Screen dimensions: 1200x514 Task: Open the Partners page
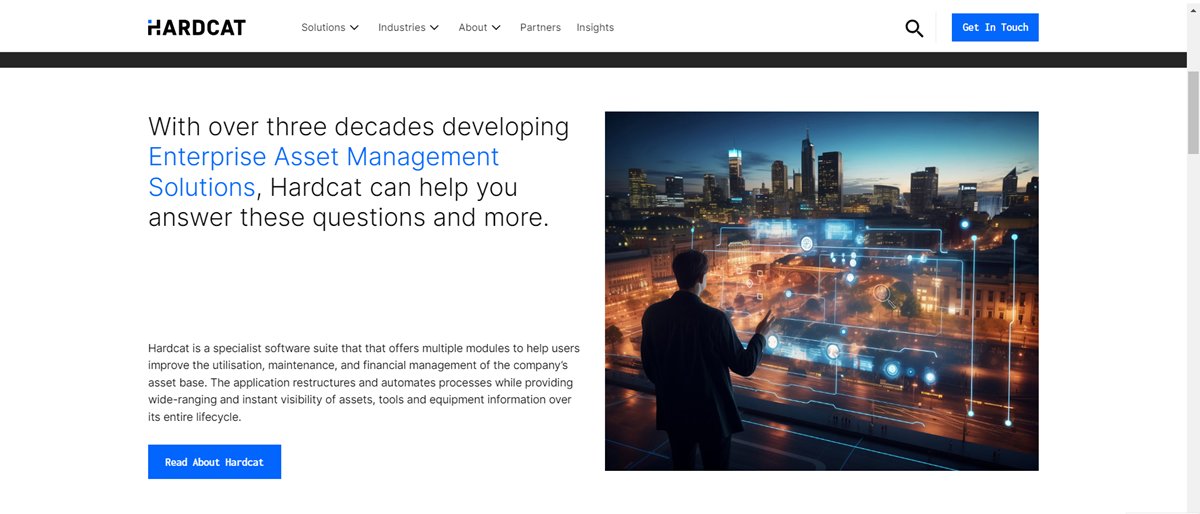pos(540,27)
